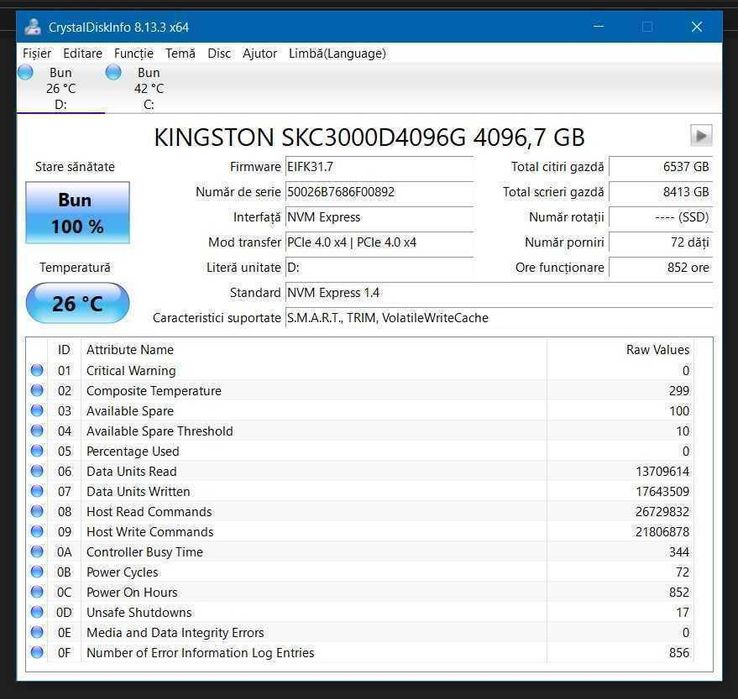Viewport: 738px width, 699px height.
Task: Click the serial number field 50026B7686F00892
Action: (x=379, y=192)
